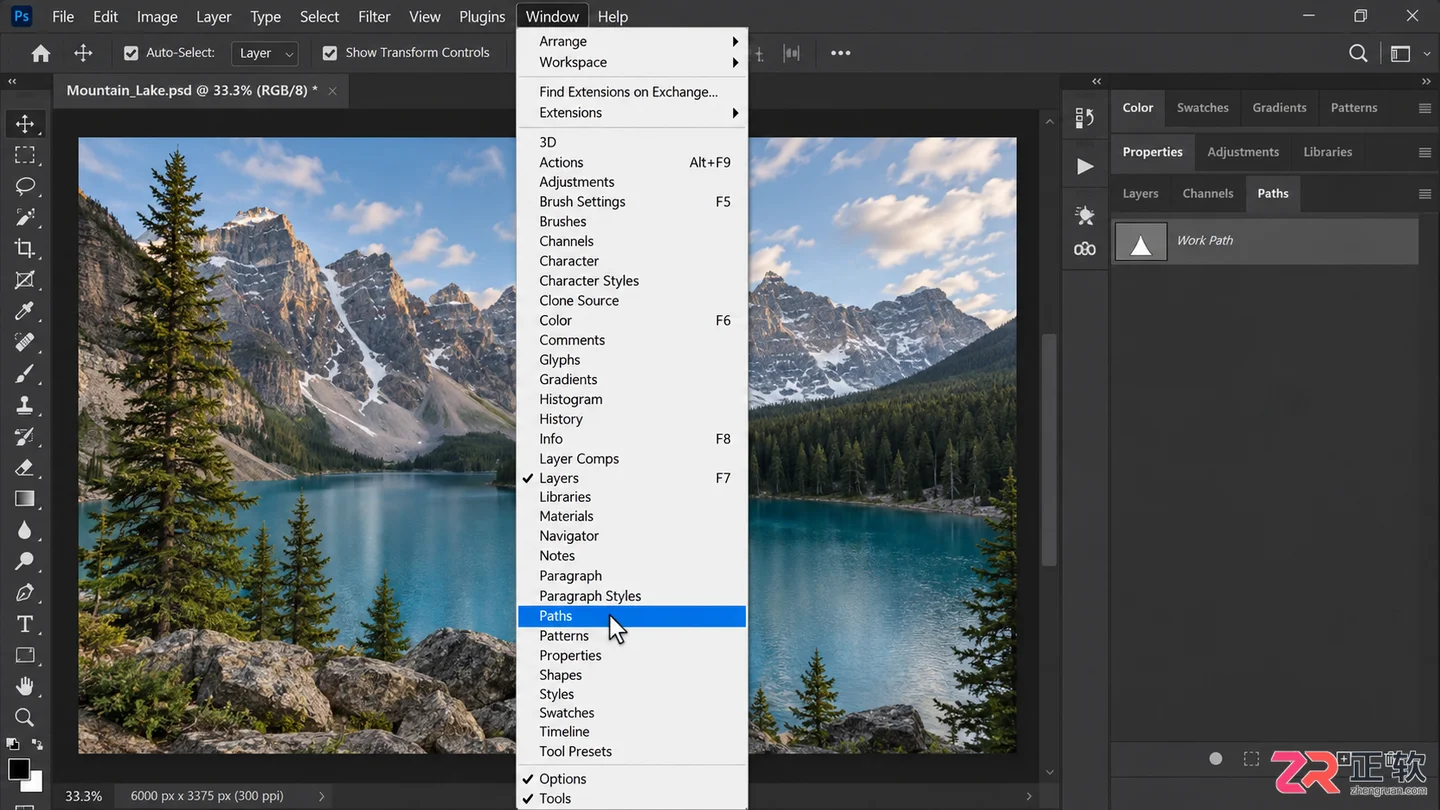The width and height of the screenshot is (1440, 810).
Task: Open the History panel icon
Action: (1085, 118)
